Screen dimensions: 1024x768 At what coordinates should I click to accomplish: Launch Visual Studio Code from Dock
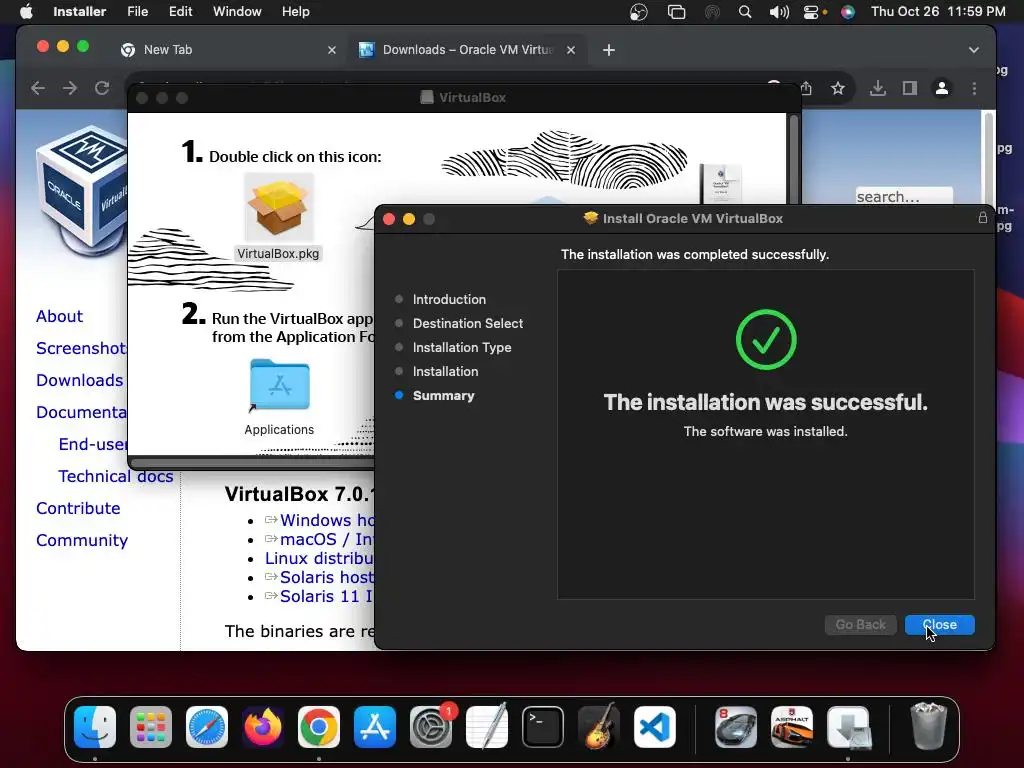click(x=655, y=727)
